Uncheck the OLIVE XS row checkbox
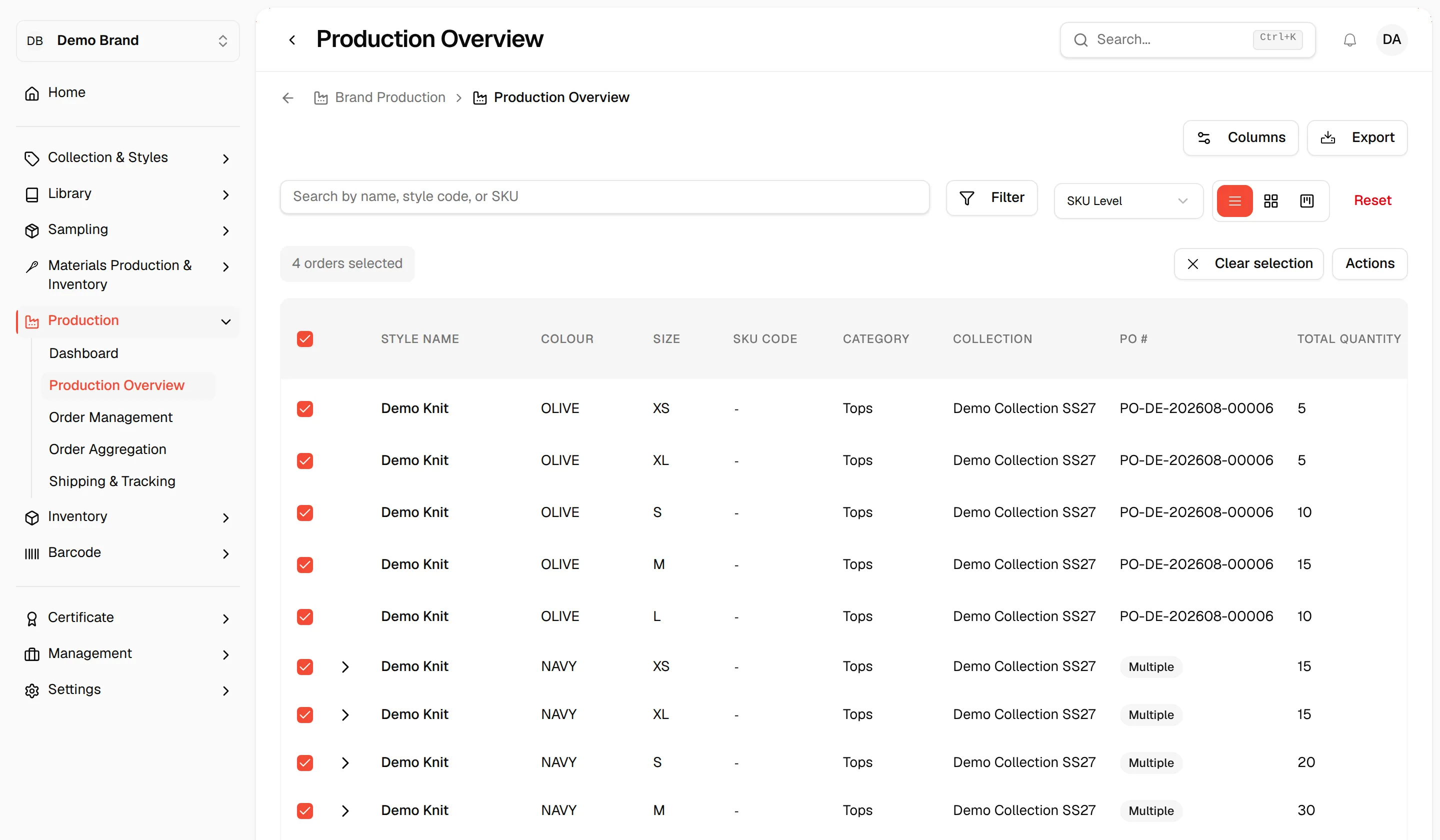The image size is (1440, 840). coord(305,409)
